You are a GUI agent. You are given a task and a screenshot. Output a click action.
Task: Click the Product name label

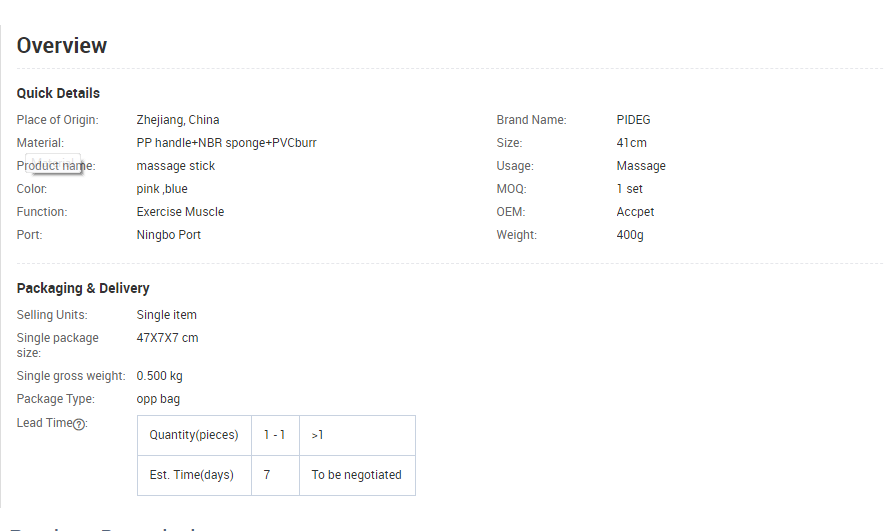coord(56,166)
